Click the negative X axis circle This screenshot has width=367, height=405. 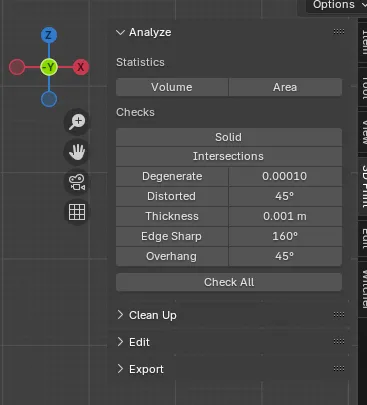pos(17,67)
